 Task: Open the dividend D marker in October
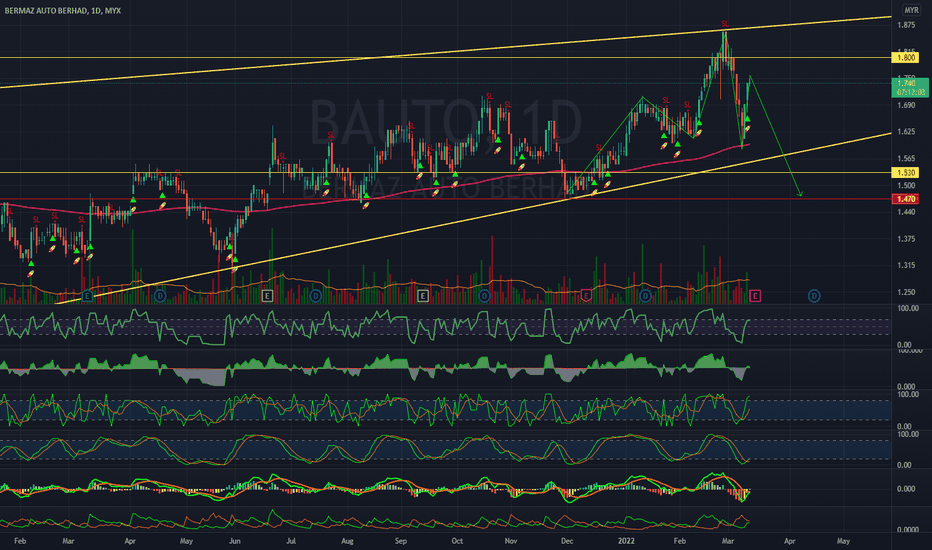484,296
